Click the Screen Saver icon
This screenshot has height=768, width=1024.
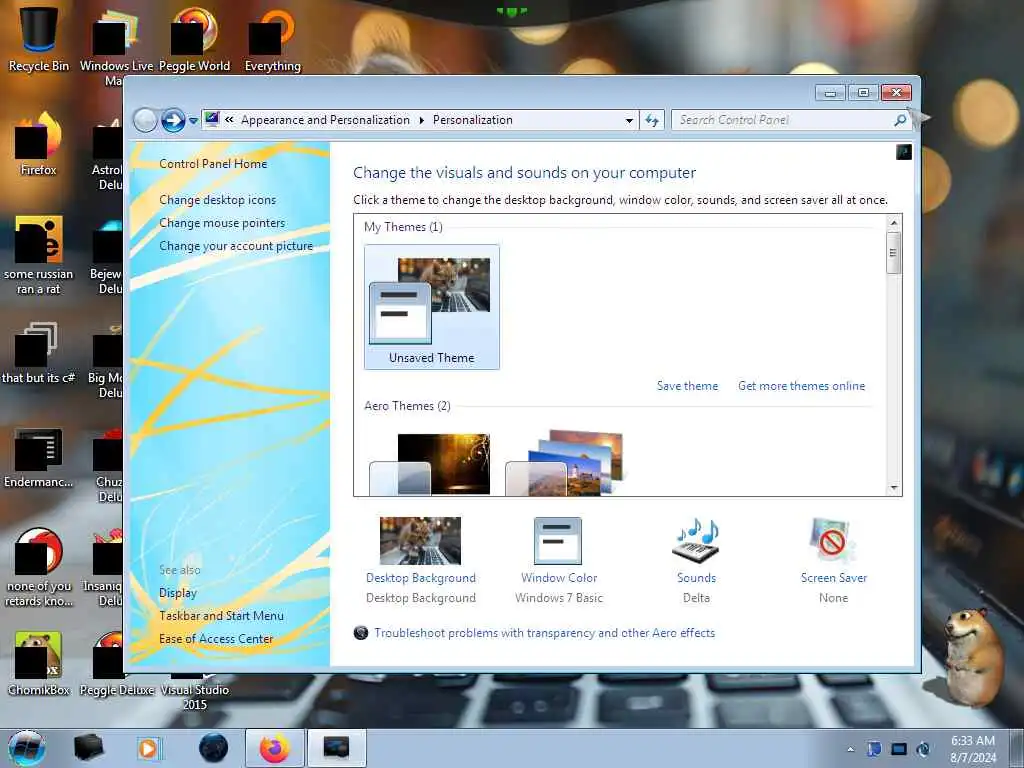pos(831,541)
